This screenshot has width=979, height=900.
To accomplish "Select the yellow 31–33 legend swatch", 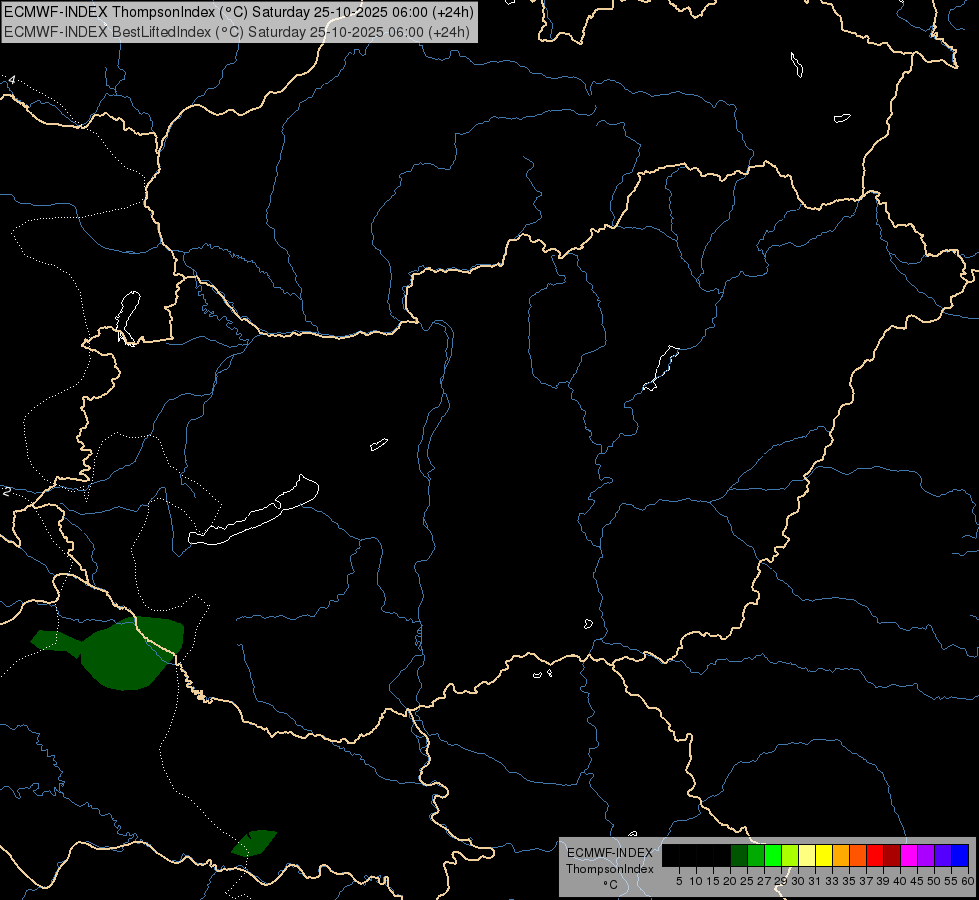I will coord(824,855).
